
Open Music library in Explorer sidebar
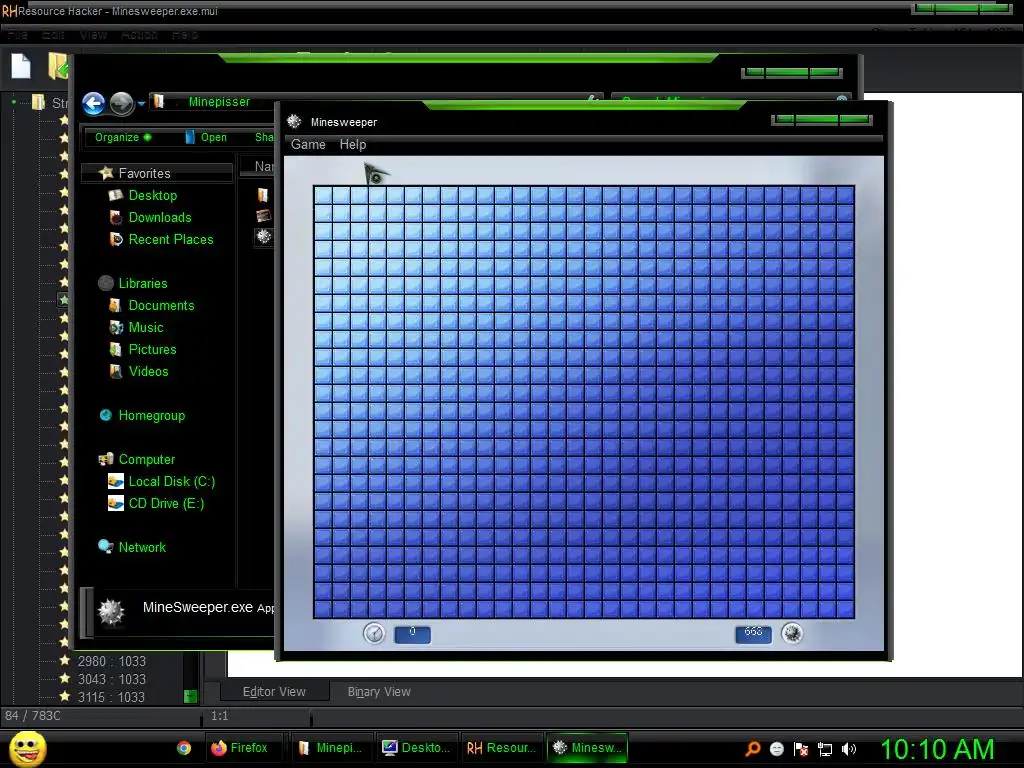146,327
